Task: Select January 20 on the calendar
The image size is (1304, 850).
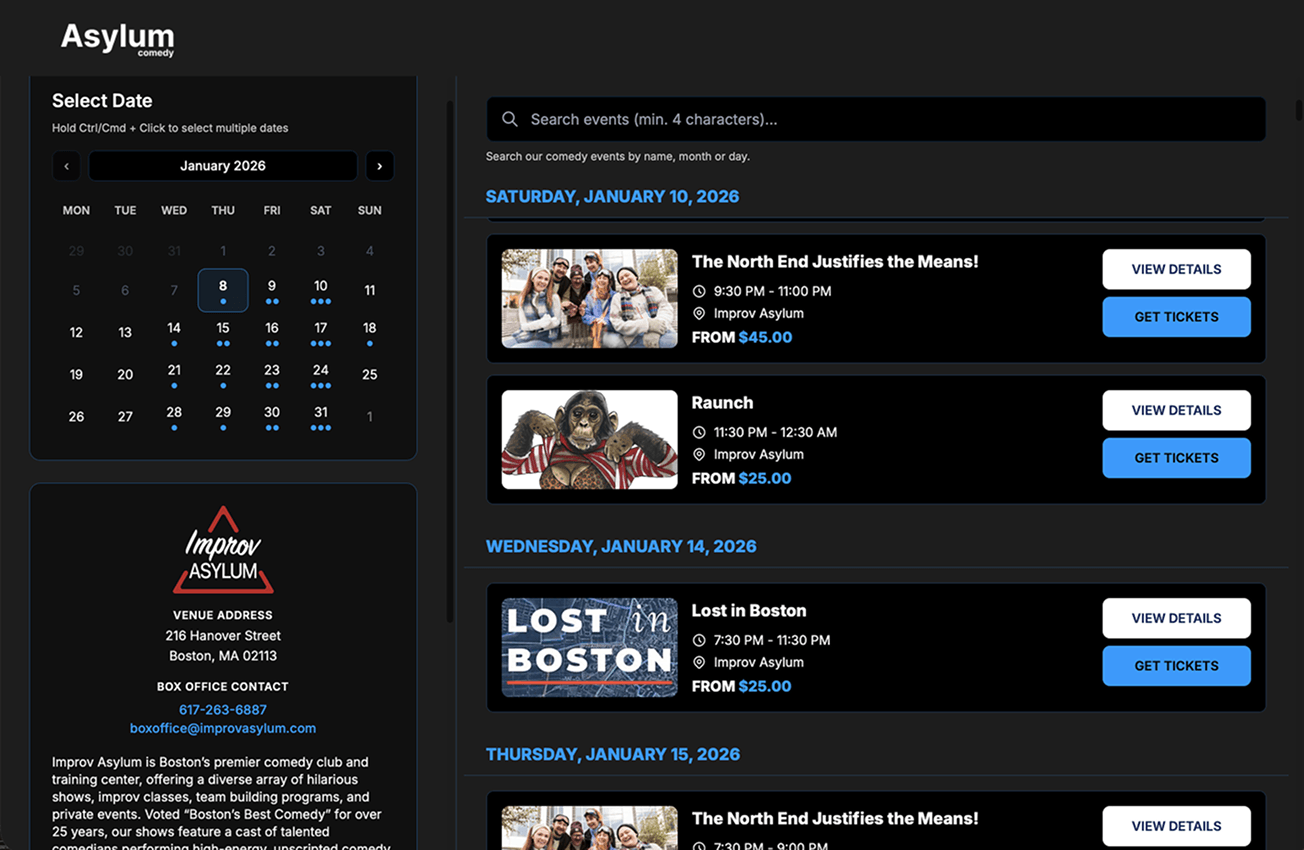Action: 125,374
